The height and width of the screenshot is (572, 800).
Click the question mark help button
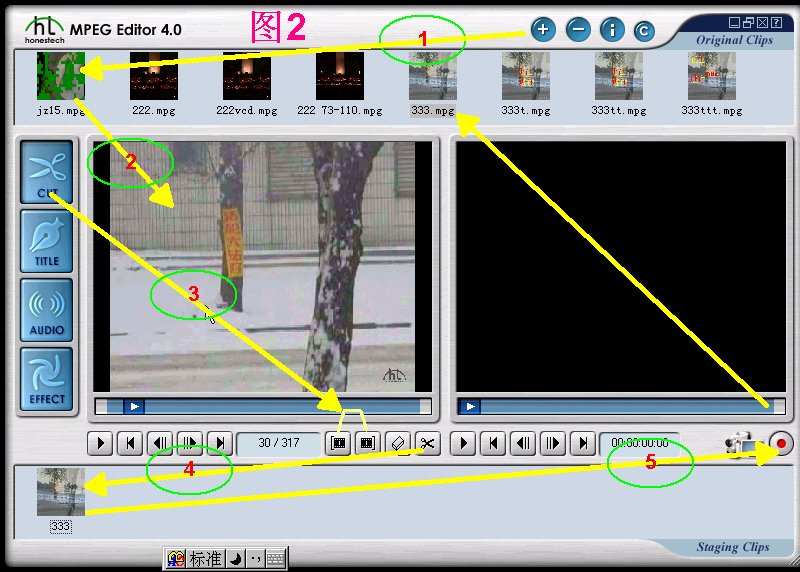[x=777, y=22]
